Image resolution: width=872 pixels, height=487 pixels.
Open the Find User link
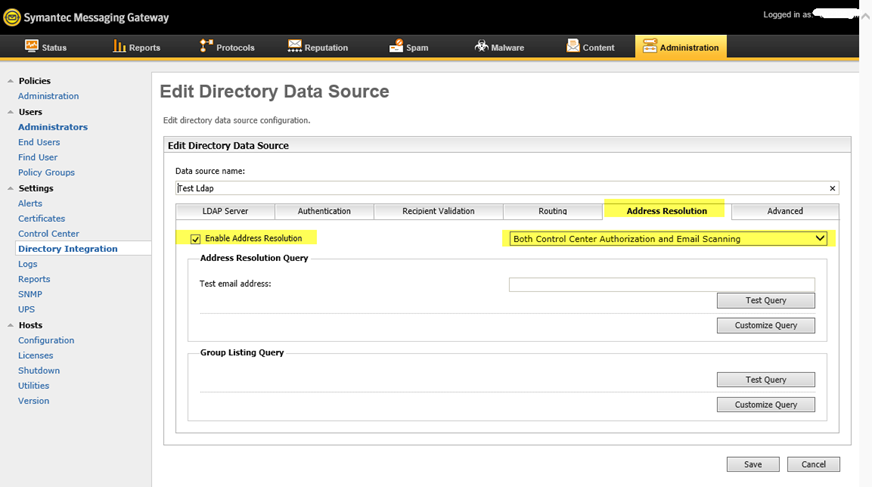(38, 157)
